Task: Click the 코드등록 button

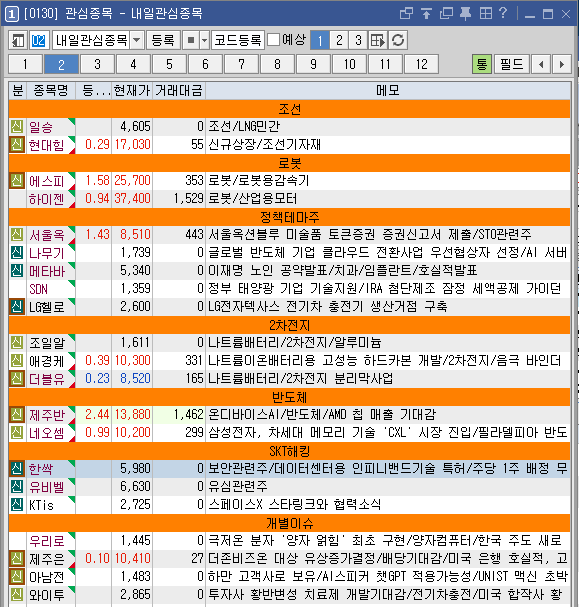Action: [x=238, y=40]
